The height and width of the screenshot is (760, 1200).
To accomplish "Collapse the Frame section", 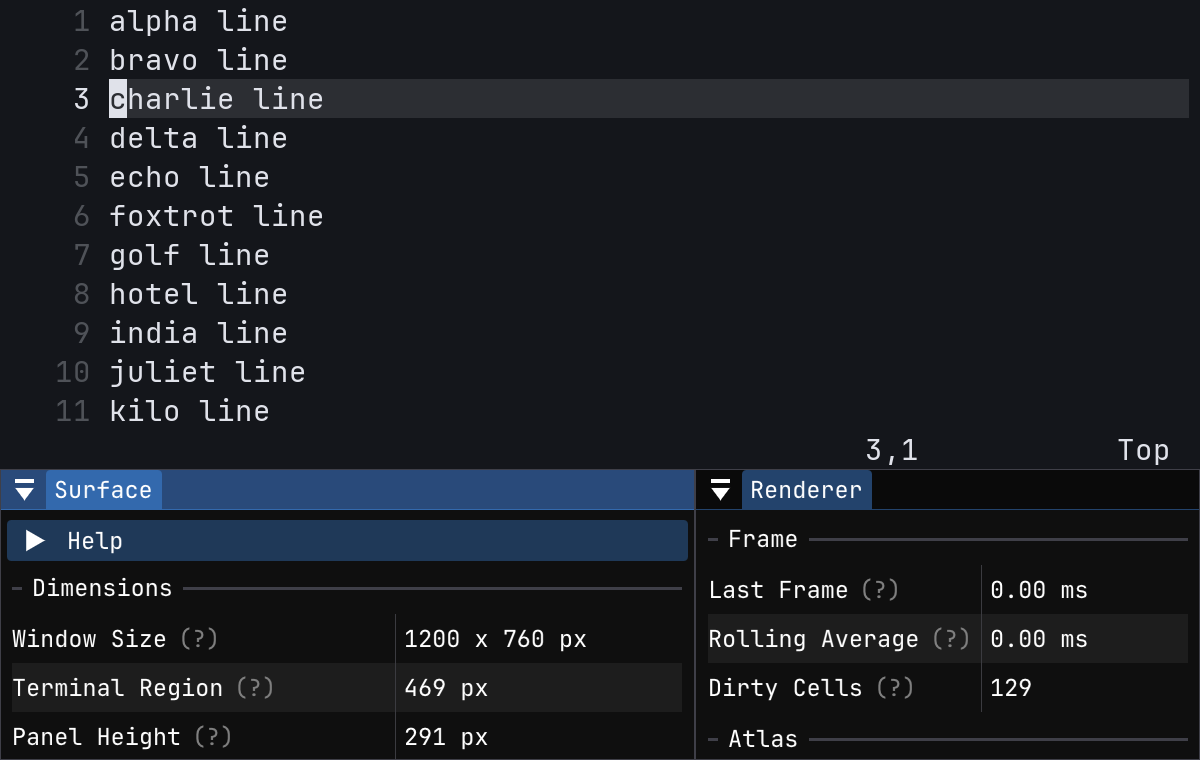I will pos(712,539).
